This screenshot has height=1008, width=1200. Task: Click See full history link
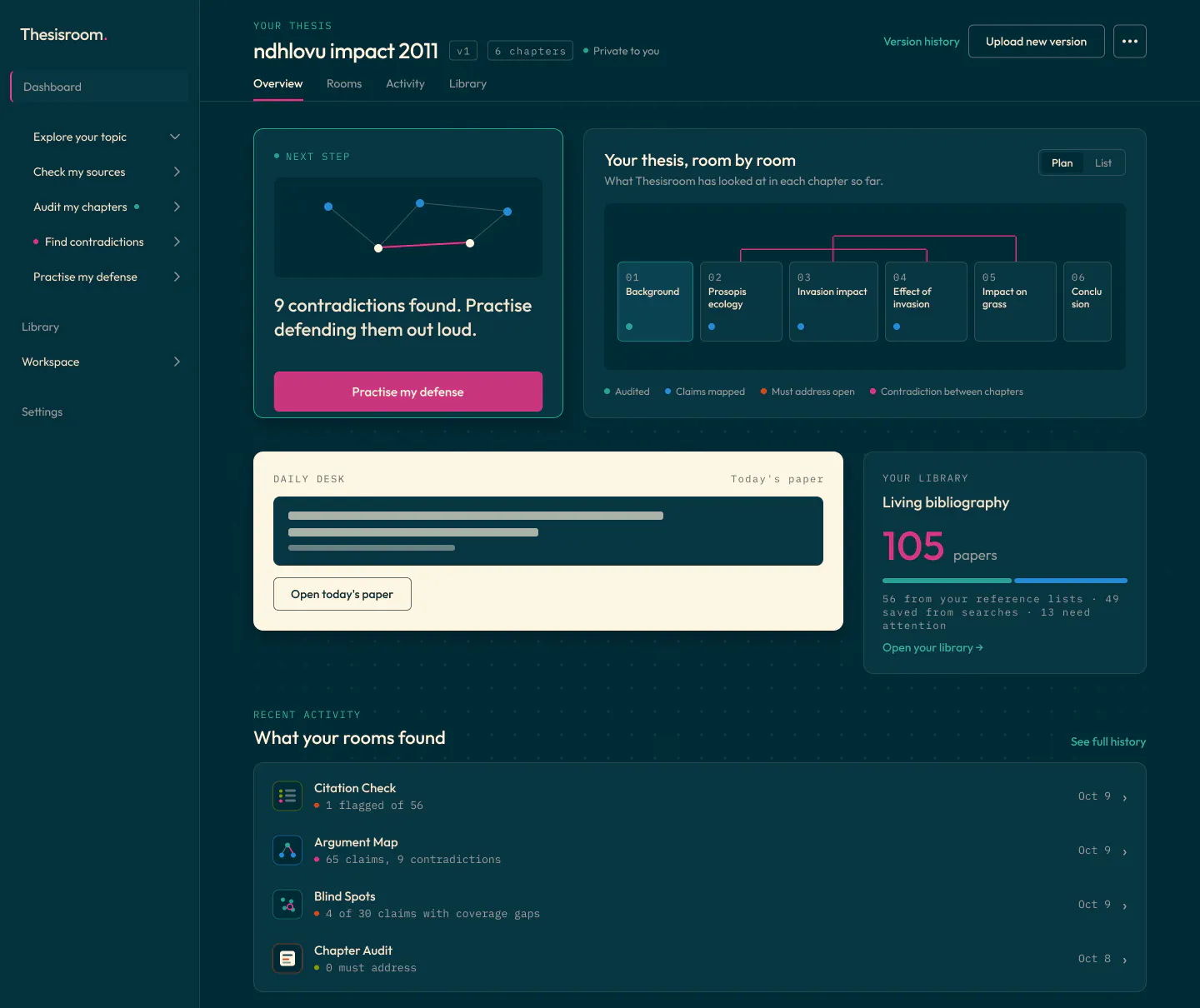pyautogui.click(x=1108, y=741)
